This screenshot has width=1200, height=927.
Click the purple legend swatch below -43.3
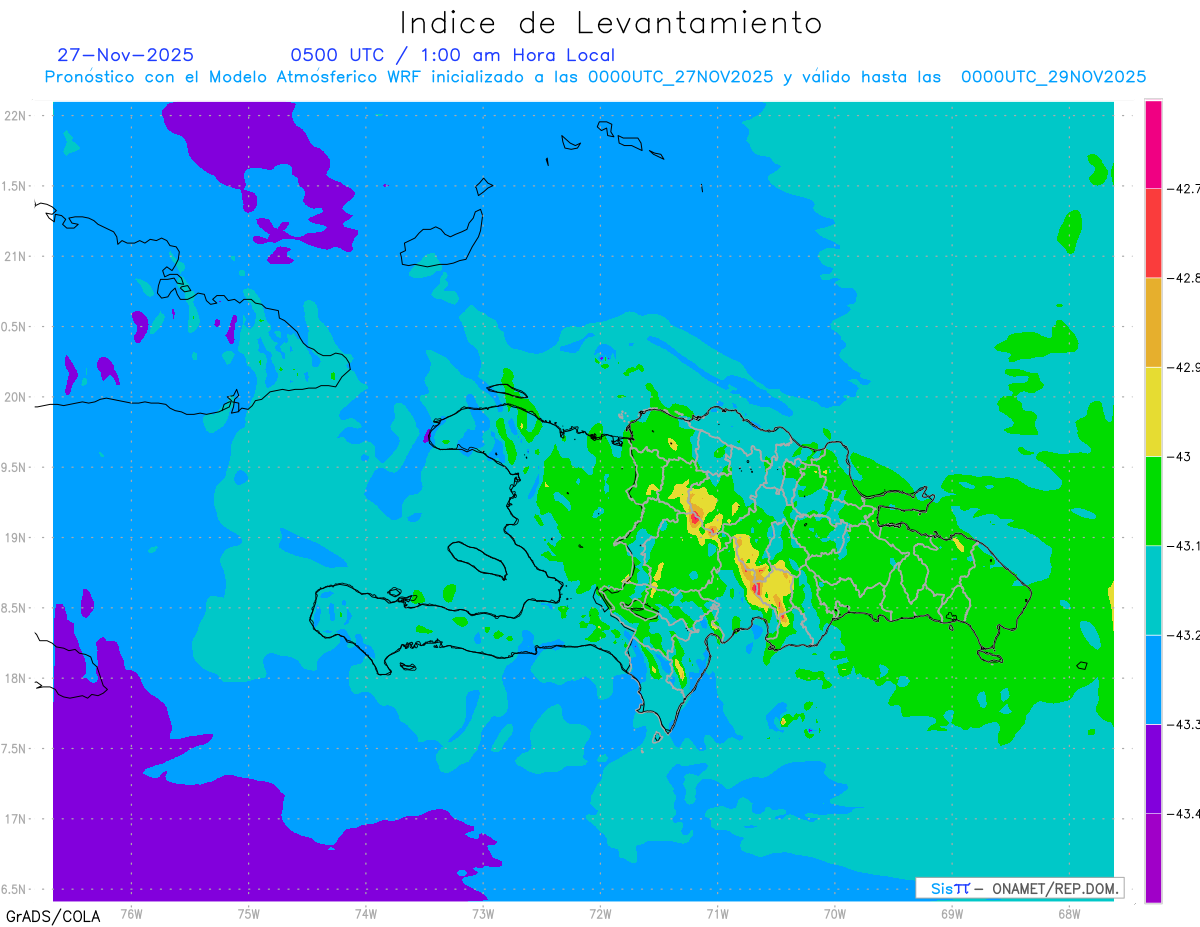pos(1153,768)
